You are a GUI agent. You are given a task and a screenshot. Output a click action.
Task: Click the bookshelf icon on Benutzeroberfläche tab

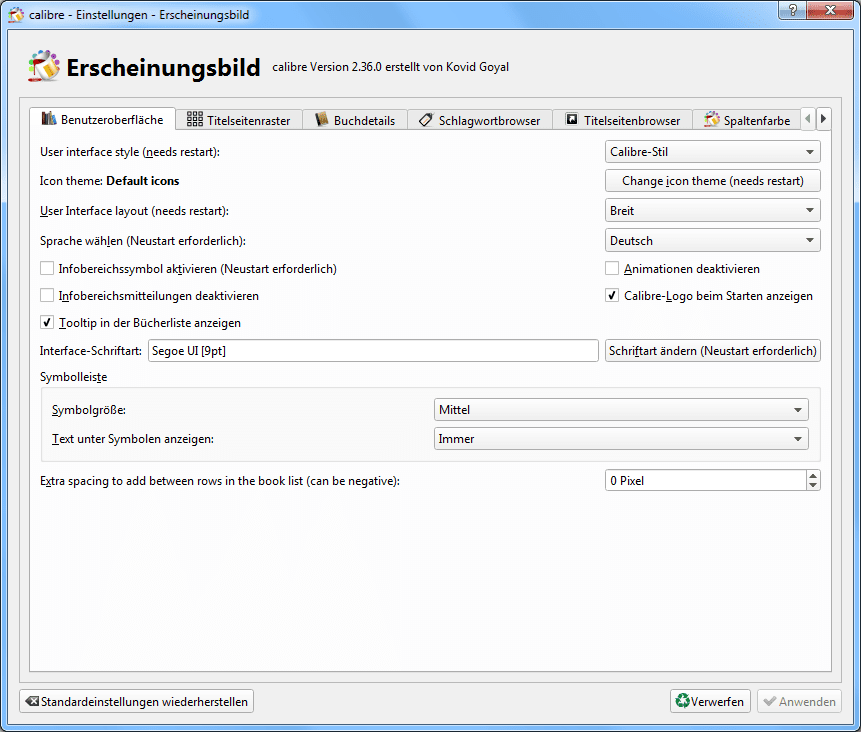tap(49, 119)
